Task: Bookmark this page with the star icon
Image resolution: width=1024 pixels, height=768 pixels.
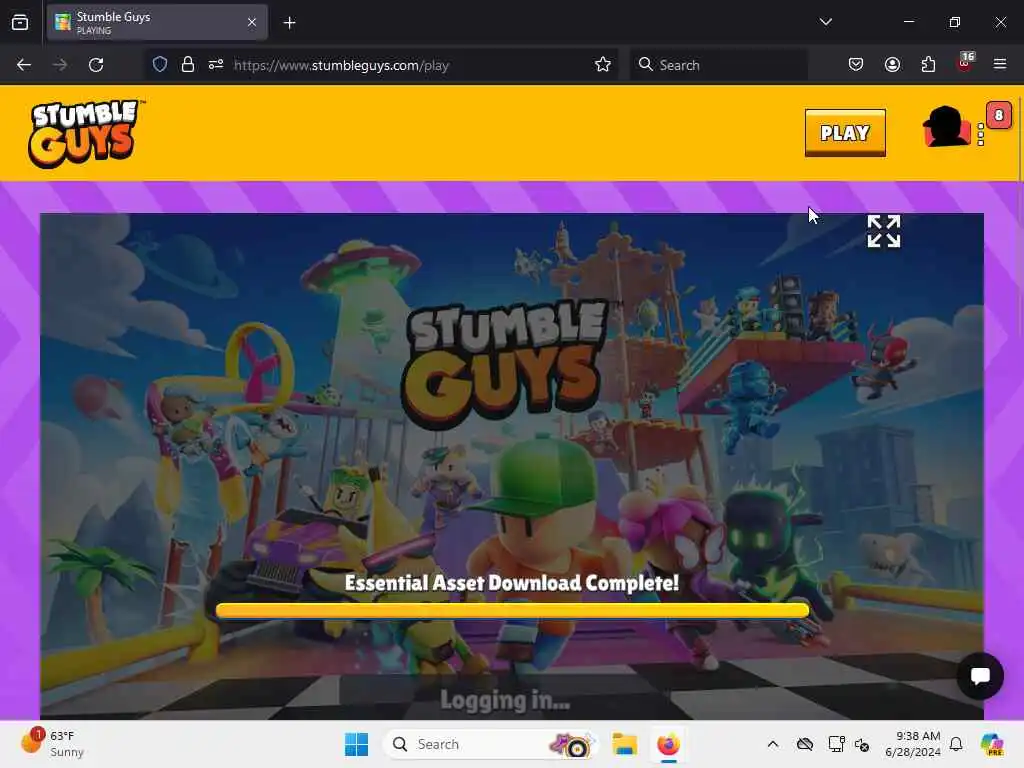Action: click(603, 65)
